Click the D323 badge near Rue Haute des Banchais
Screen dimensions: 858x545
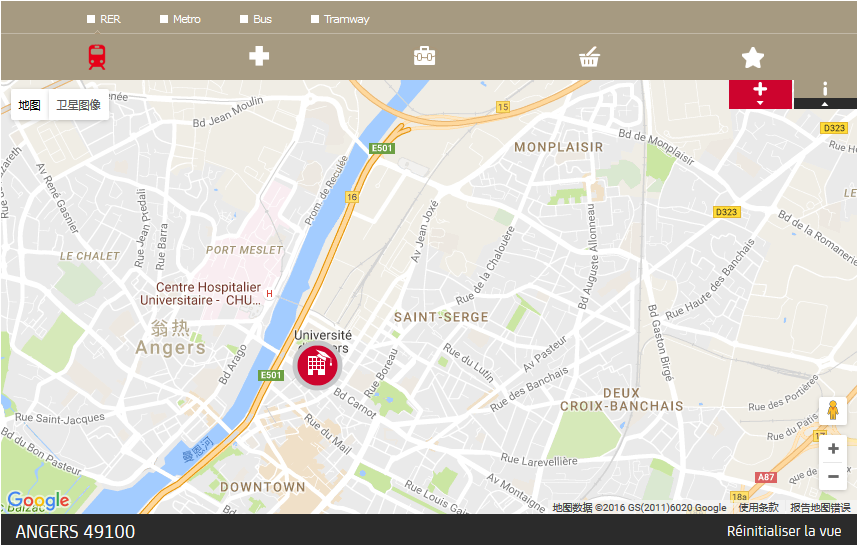(727, 212)
